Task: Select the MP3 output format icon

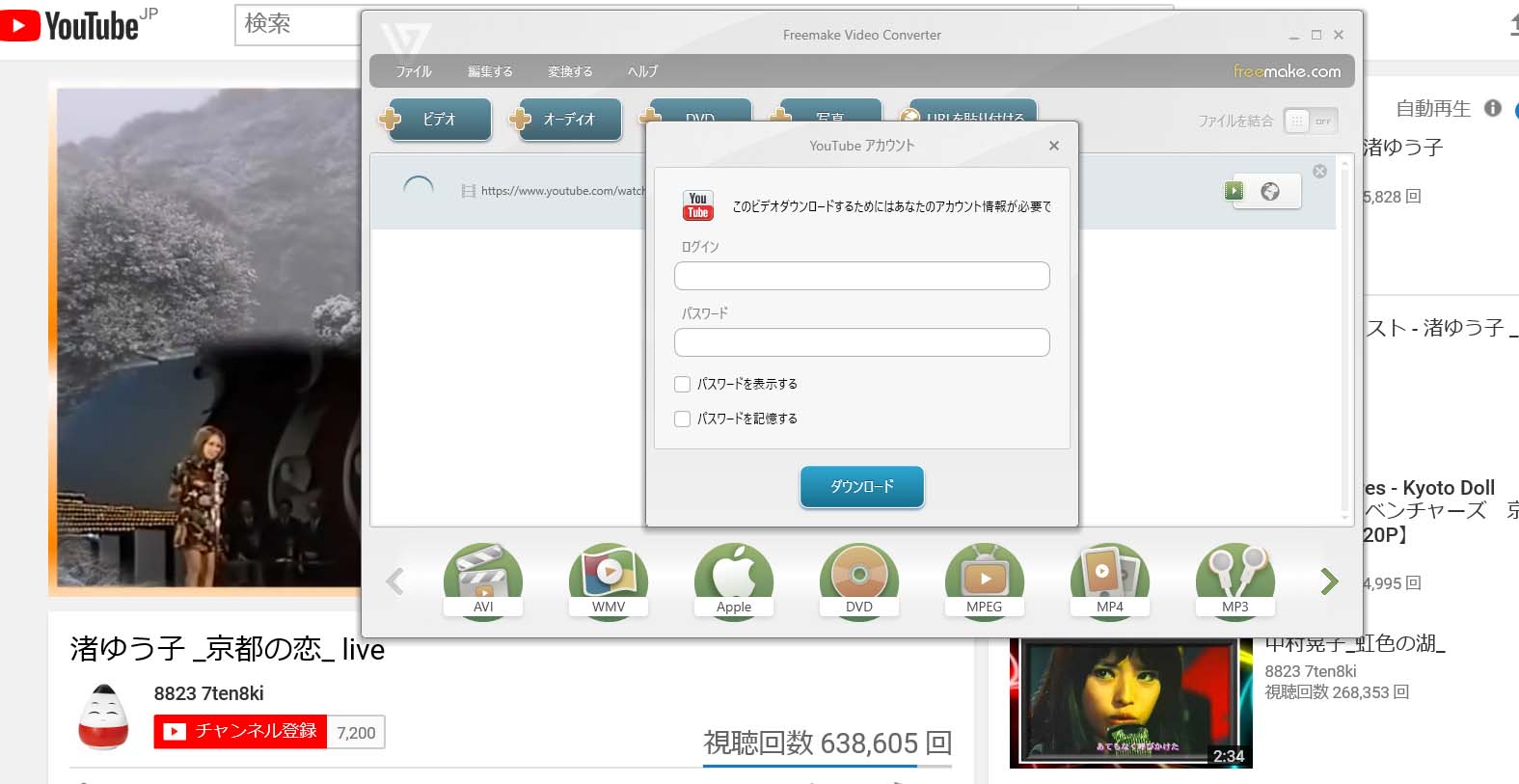Action: 1235,581
